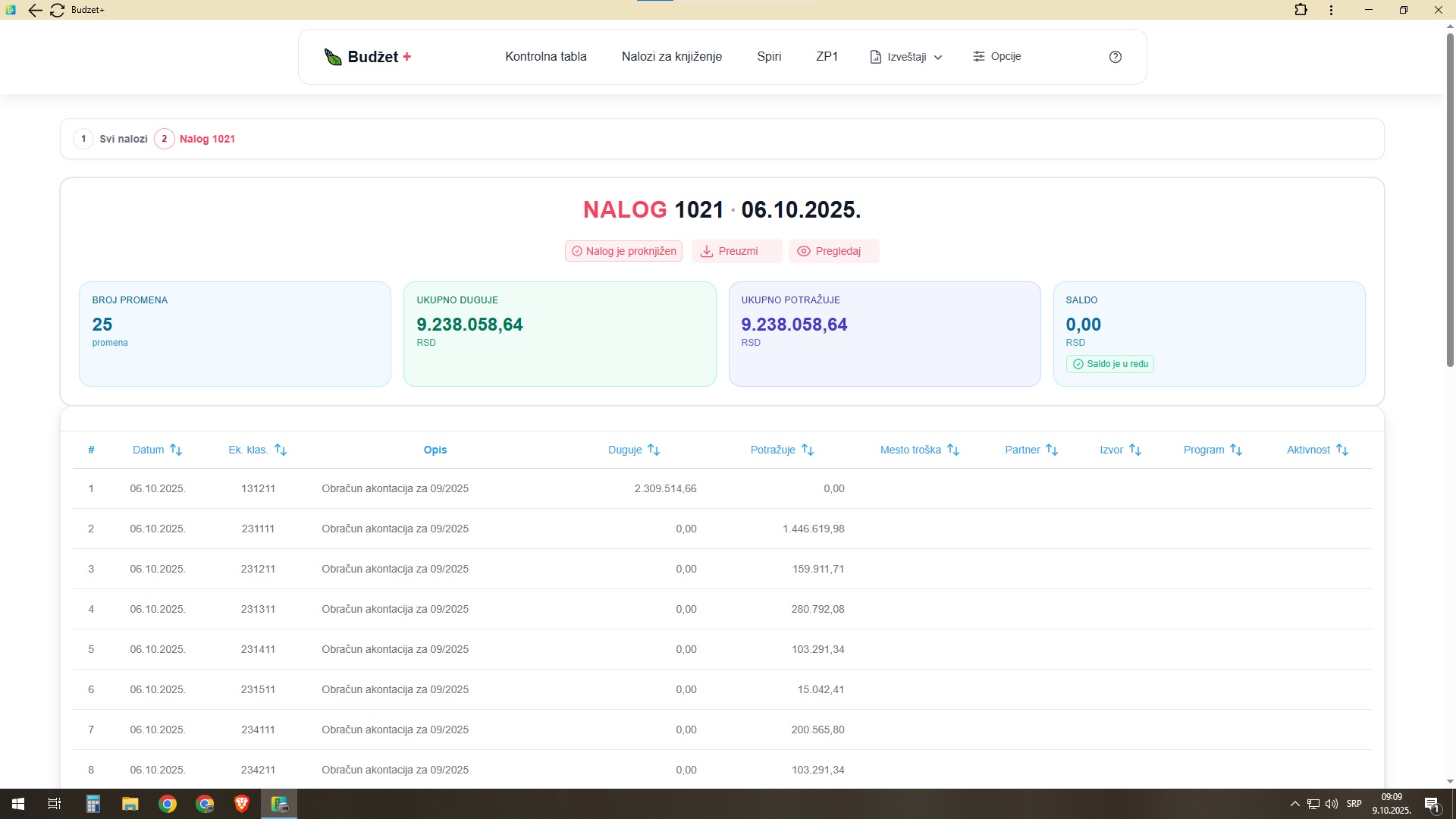The height and width of the screenshot is (819, 1456).
Task: Click the help question mark icon
Action: [1115, 57]
